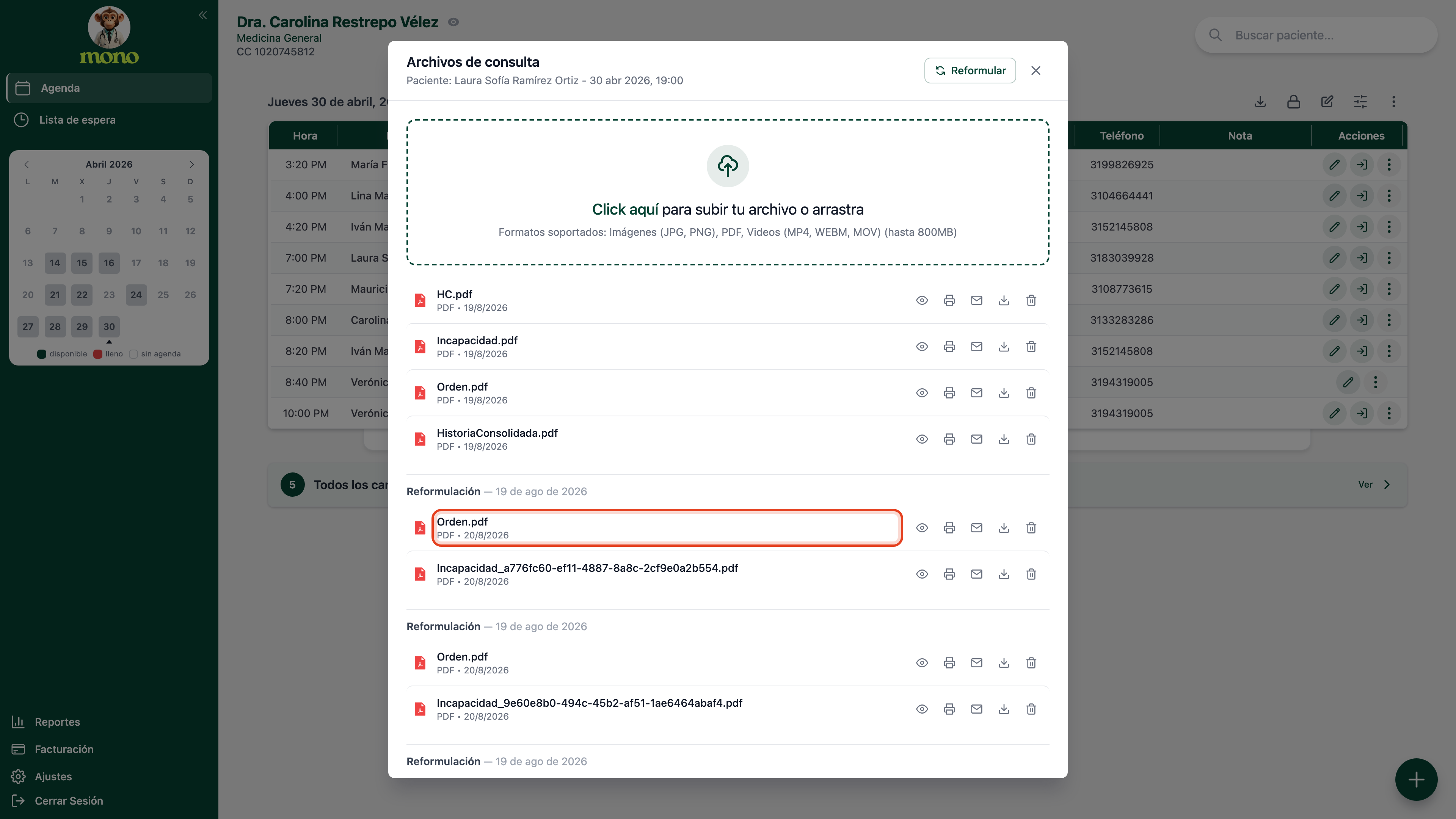Edit the 3:20 PM appointment
This screenshot has width=1456, height=819.
coord(1334,165)
